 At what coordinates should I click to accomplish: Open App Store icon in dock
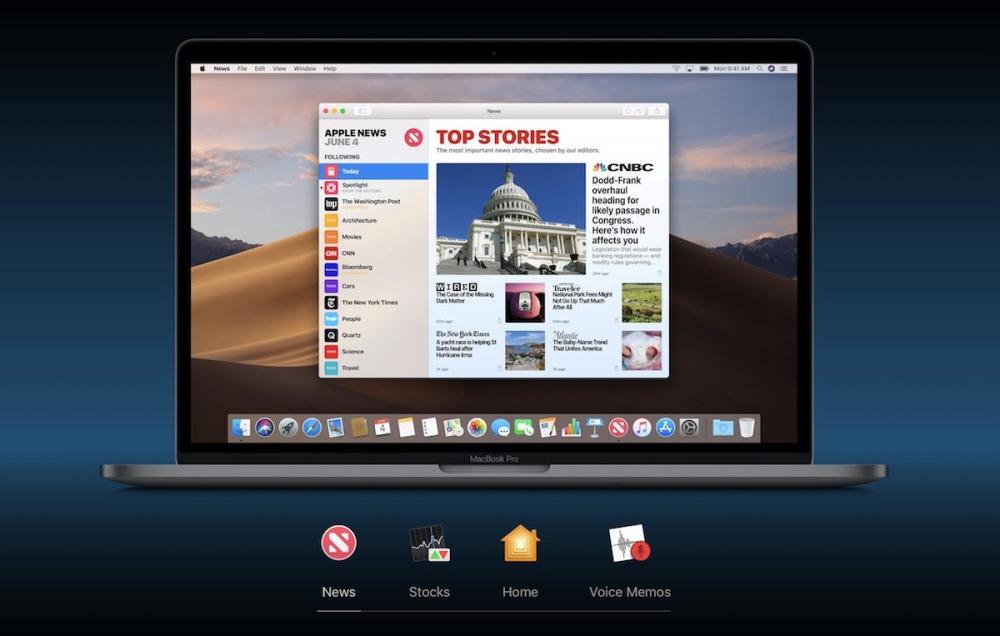665,427
